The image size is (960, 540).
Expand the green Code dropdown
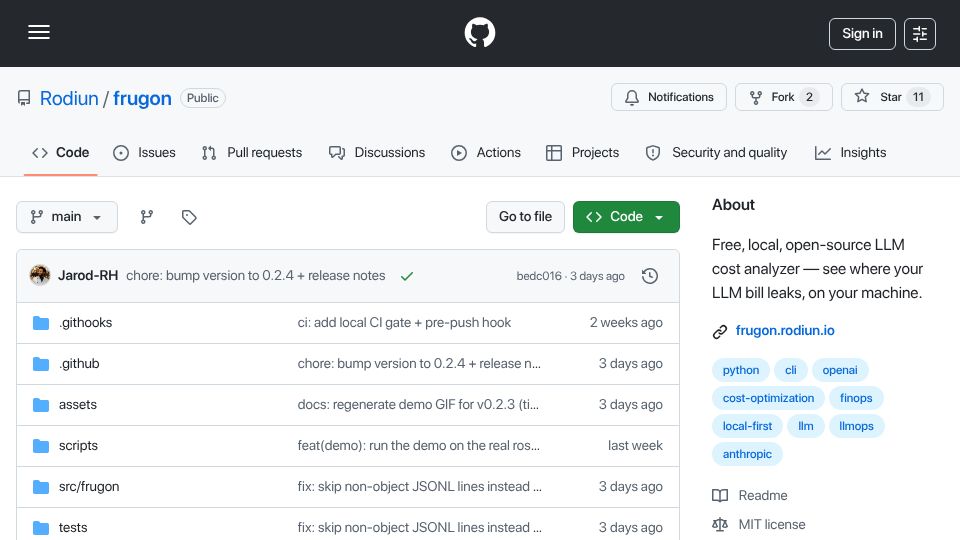click(626, 217)
